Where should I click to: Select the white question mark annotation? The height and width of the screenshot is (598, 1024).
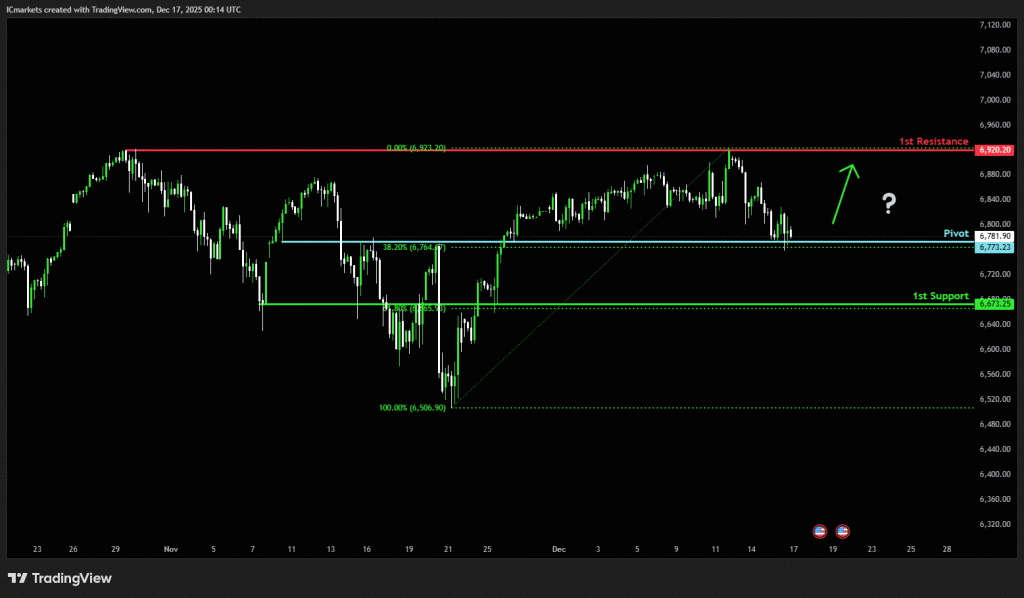click(x=888, y=204)
